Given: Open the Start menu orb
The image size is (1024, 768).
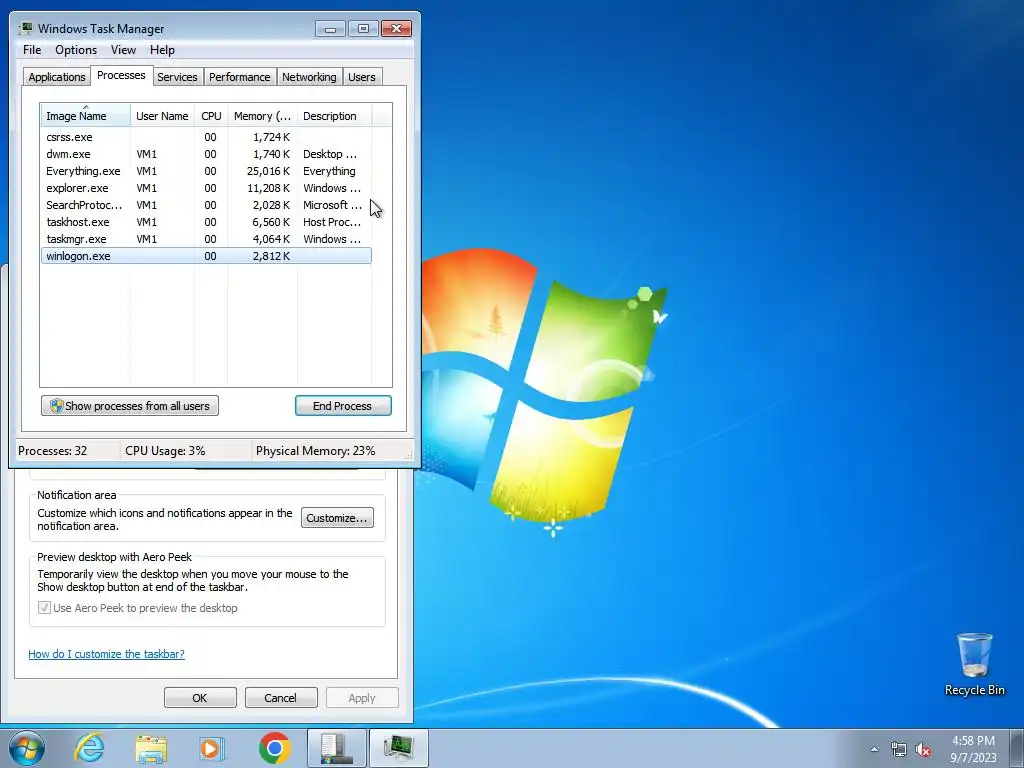Looking at the screenshot, I should (x=26, y=748).
